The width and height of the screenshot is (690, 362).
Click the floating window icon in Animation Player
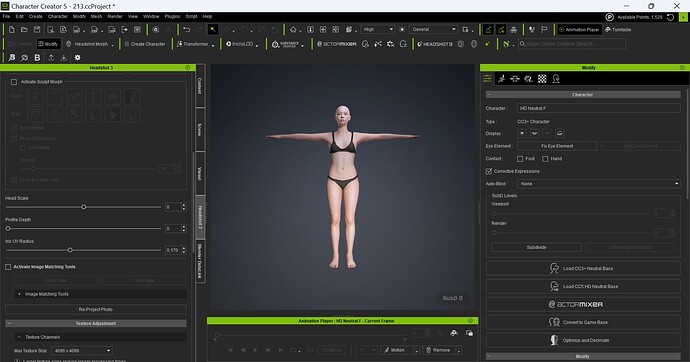470,333
